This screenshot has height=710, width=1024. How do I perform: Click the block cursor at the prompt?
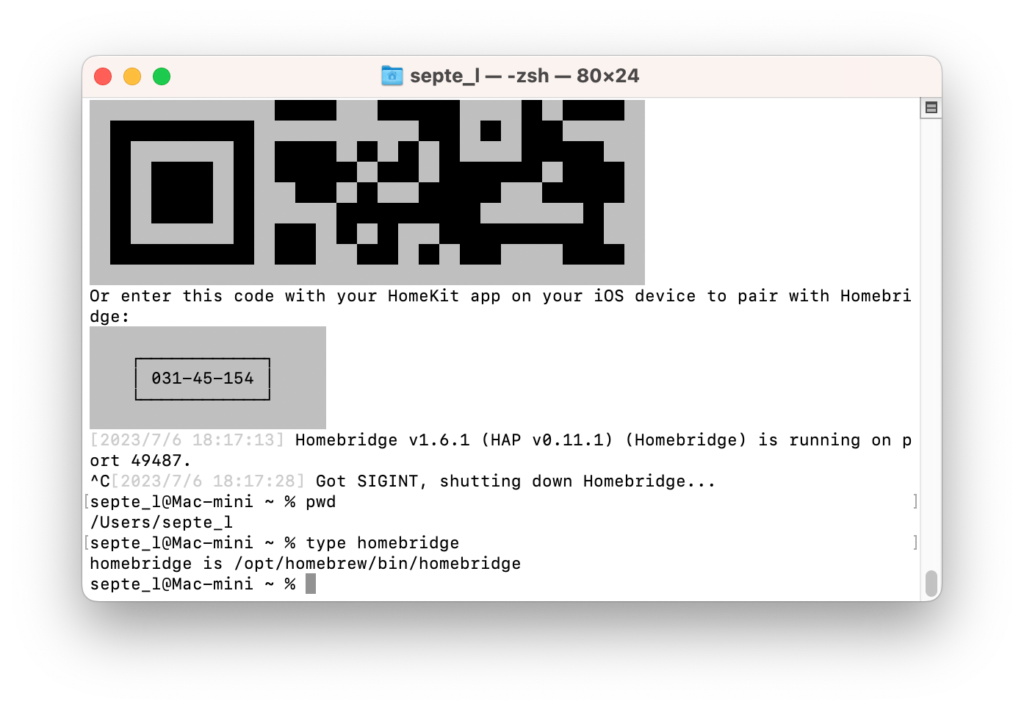tap(310, 584)
